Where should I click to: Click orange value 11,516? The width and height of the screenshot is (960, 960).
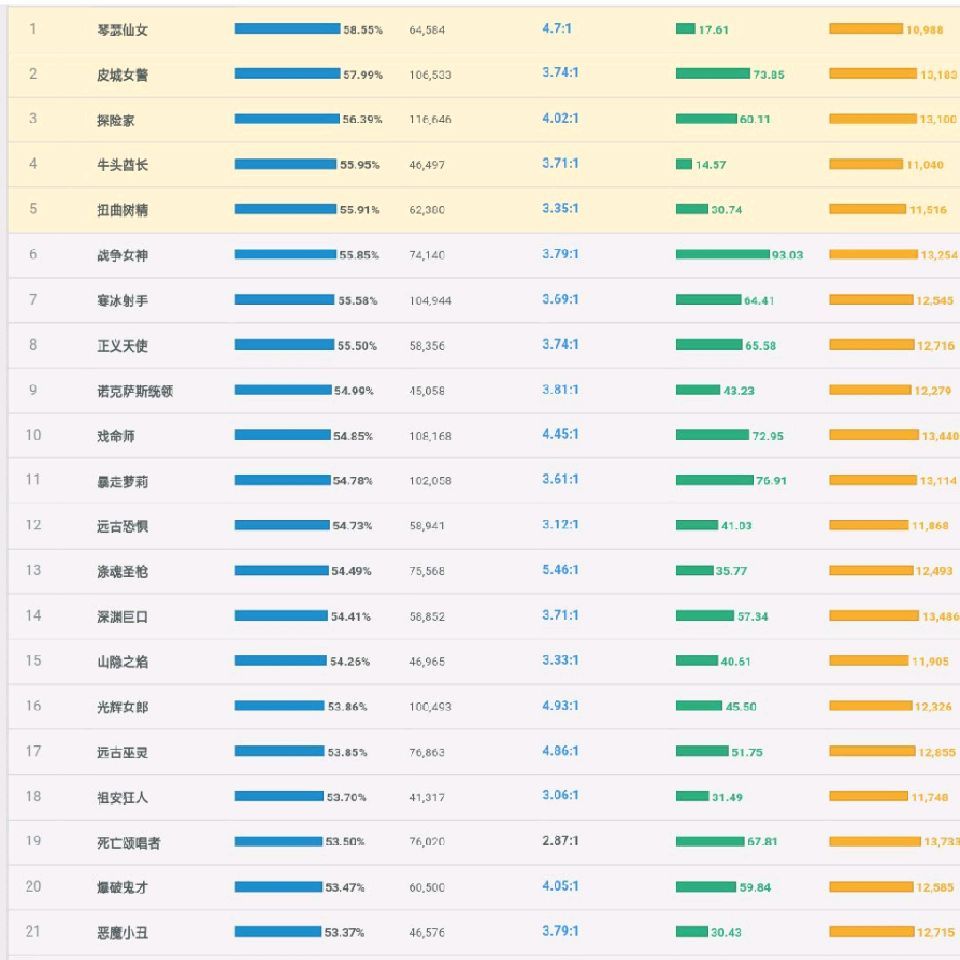[x=928, y=210]
